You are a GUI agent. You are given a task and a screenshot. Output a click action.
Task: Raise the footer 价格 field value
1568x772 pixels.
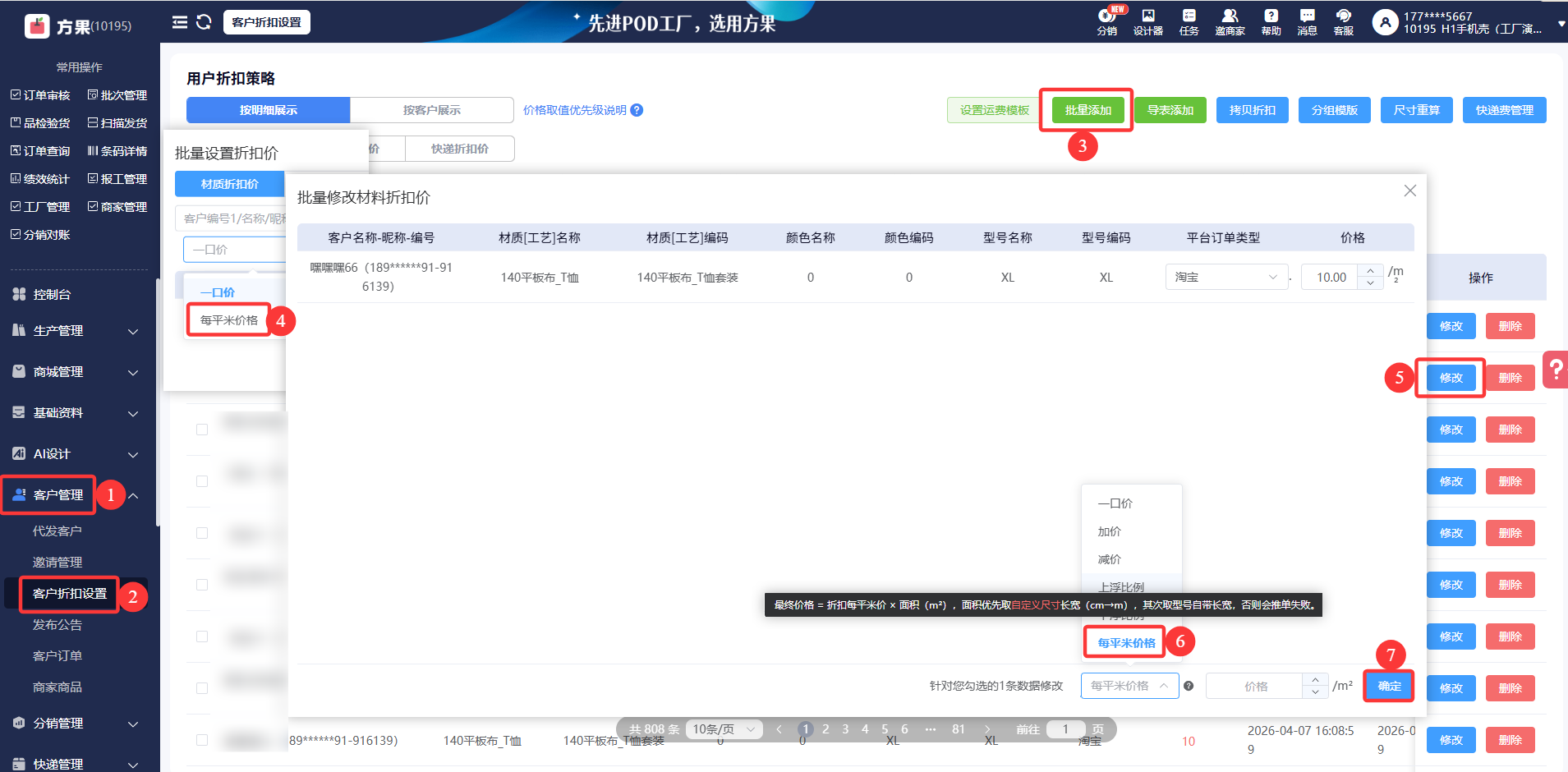click(x=1315, y=680)
